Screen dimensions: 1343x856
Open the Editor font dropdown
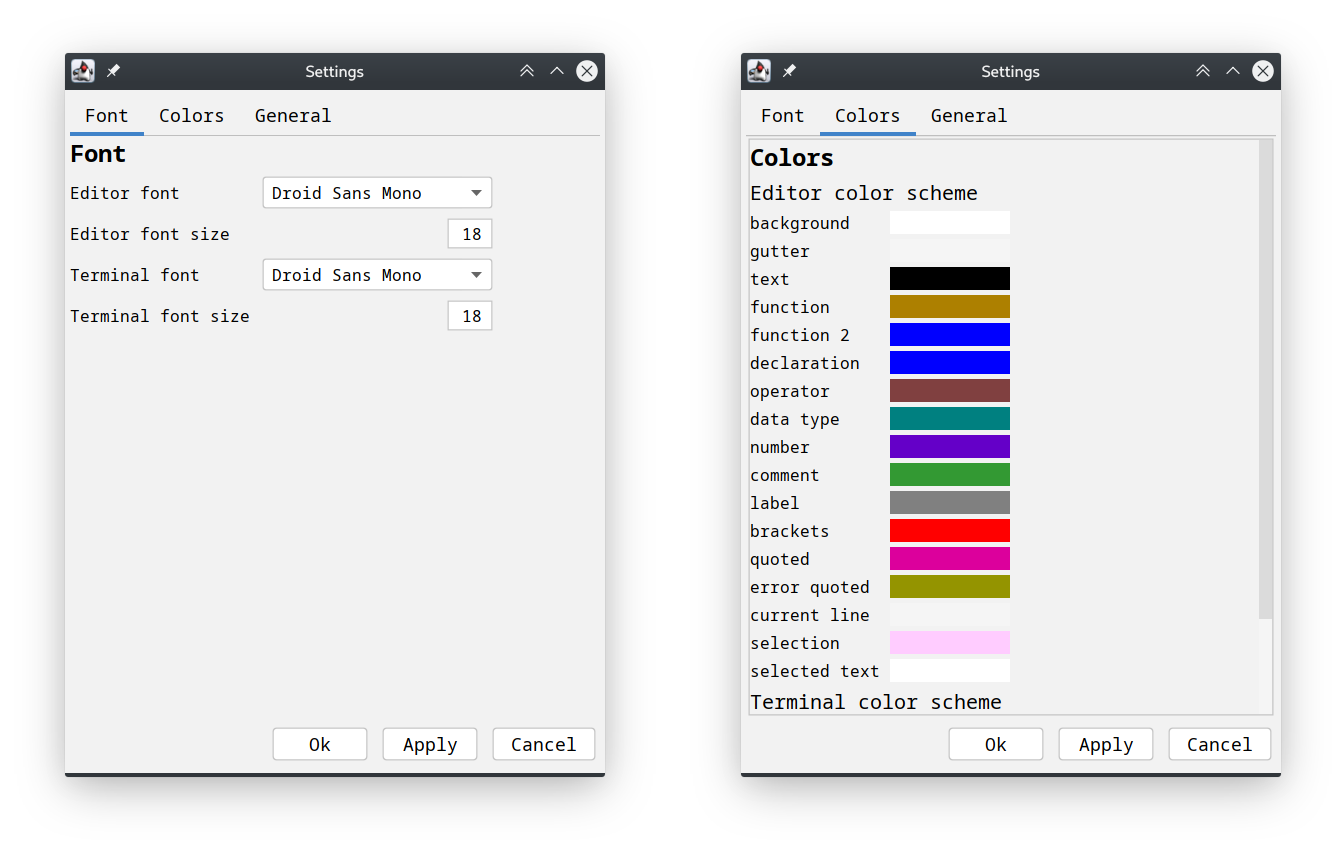point(377,193)
